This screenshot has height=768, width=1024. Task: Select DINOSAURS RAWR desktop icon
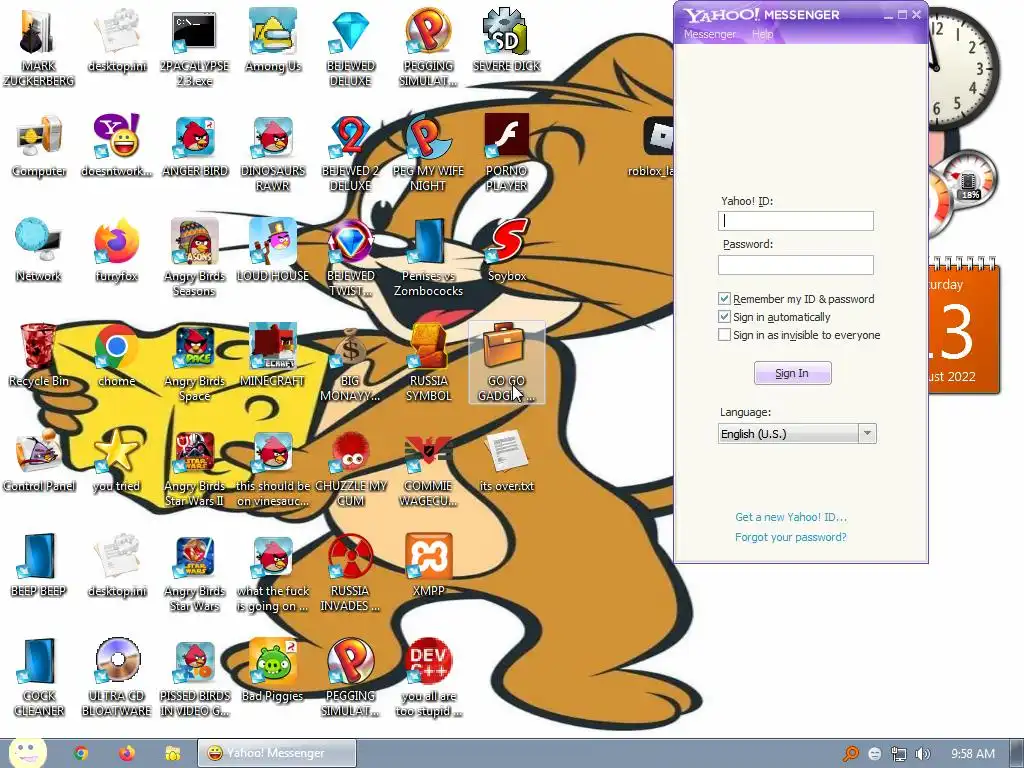coord(273,152)
